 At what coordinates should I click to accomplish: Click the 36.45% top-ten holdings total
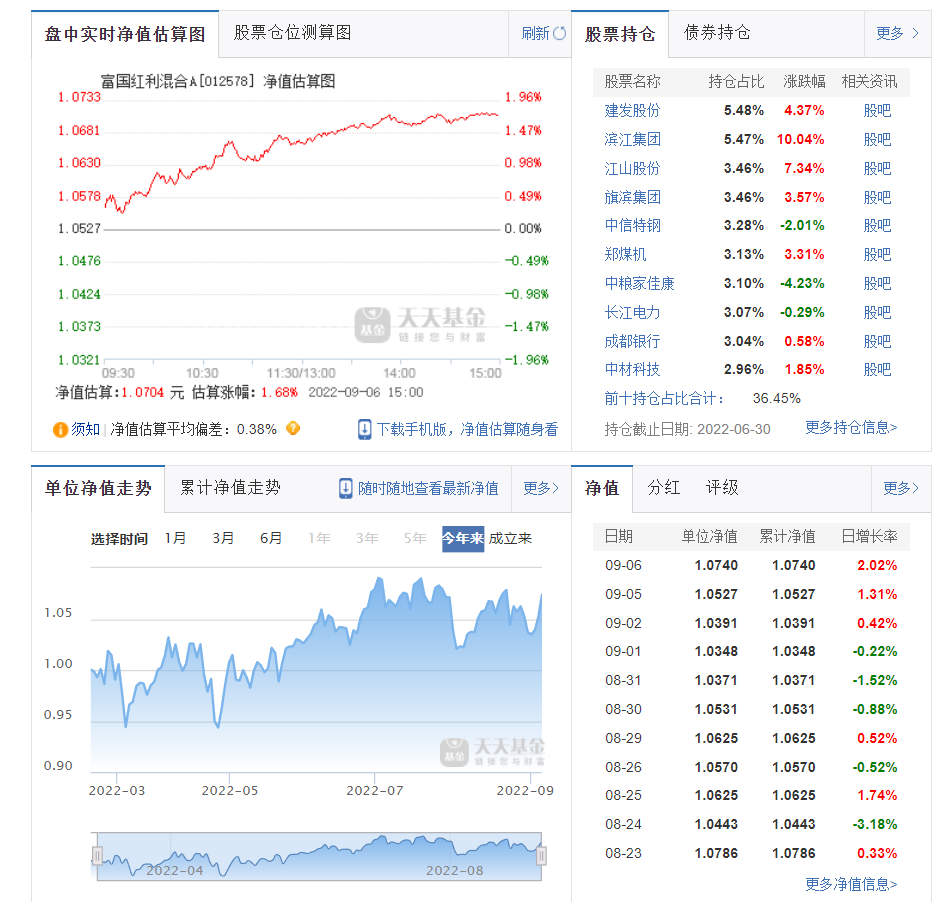click(x=776, y=398)
